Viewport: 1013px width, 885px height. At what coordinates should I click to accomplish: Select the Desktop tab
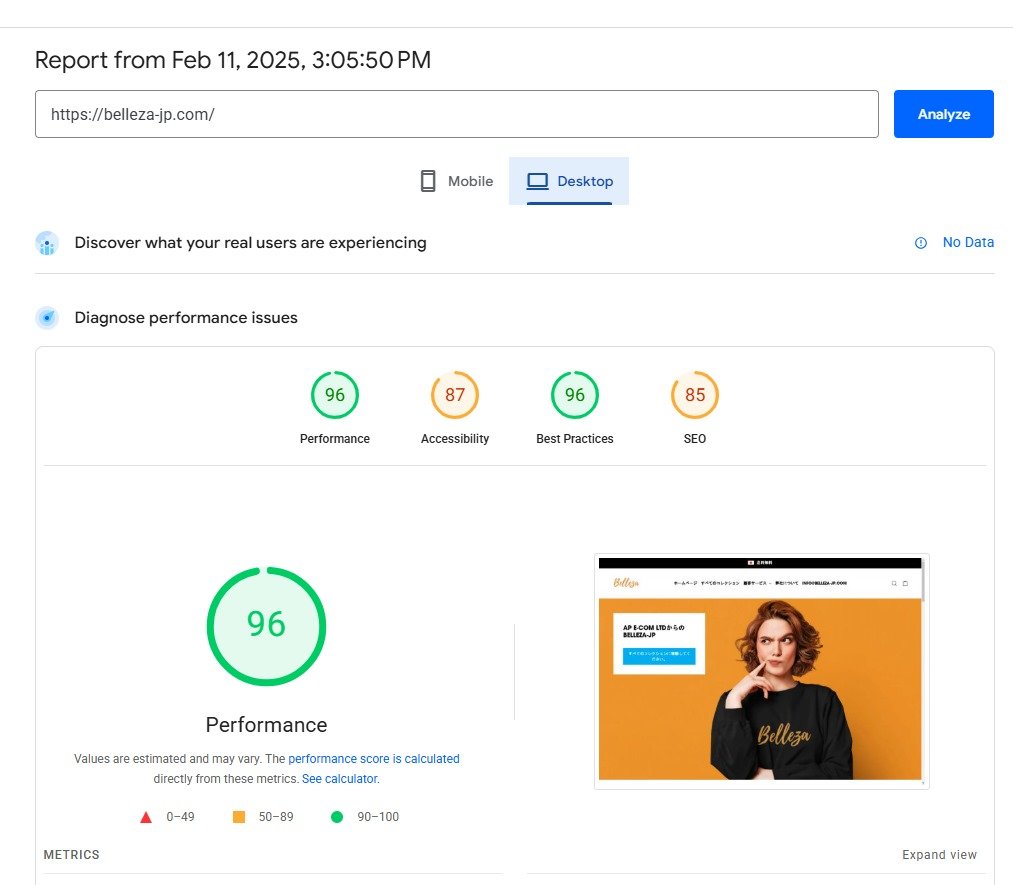570,181
